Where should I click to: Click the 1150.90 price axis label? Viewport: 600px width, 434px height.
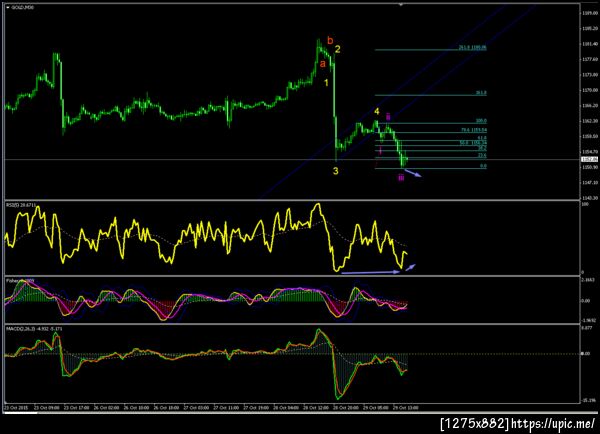[x=590, y=167]
